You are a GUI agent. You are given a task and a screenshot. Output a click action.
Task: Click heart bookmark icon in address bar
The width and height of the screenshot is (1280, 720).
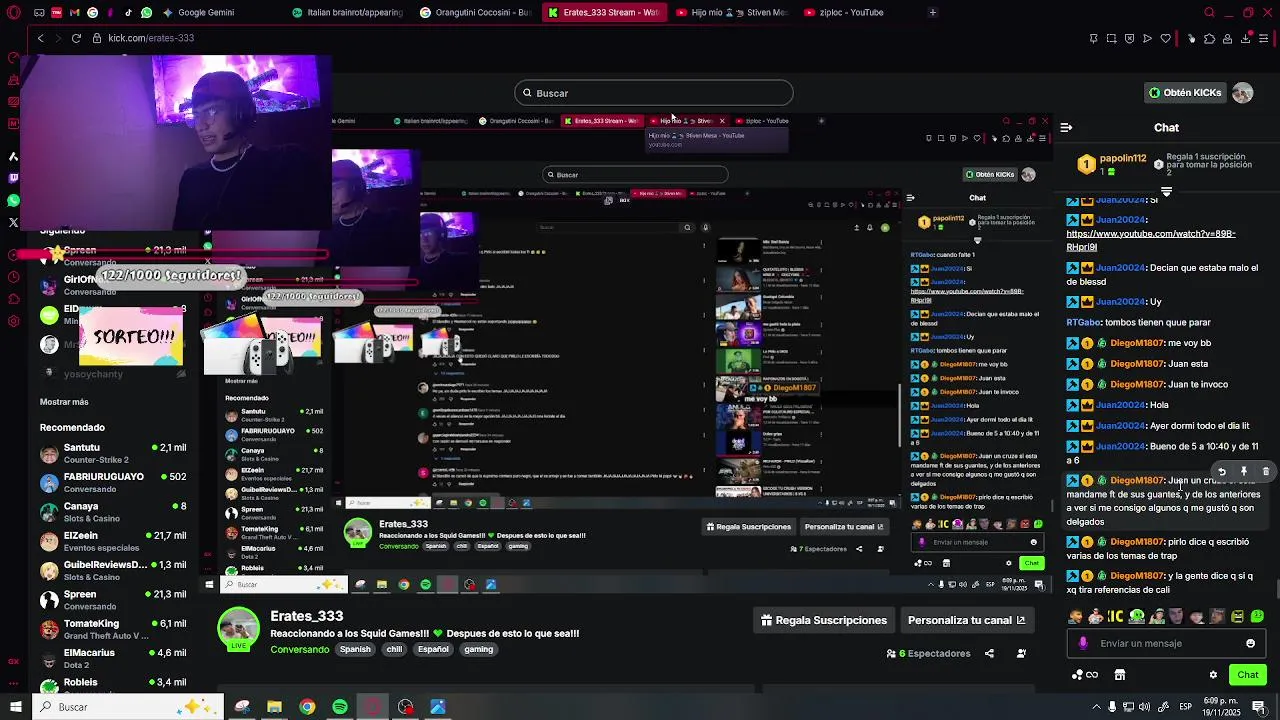(1165, 38)
